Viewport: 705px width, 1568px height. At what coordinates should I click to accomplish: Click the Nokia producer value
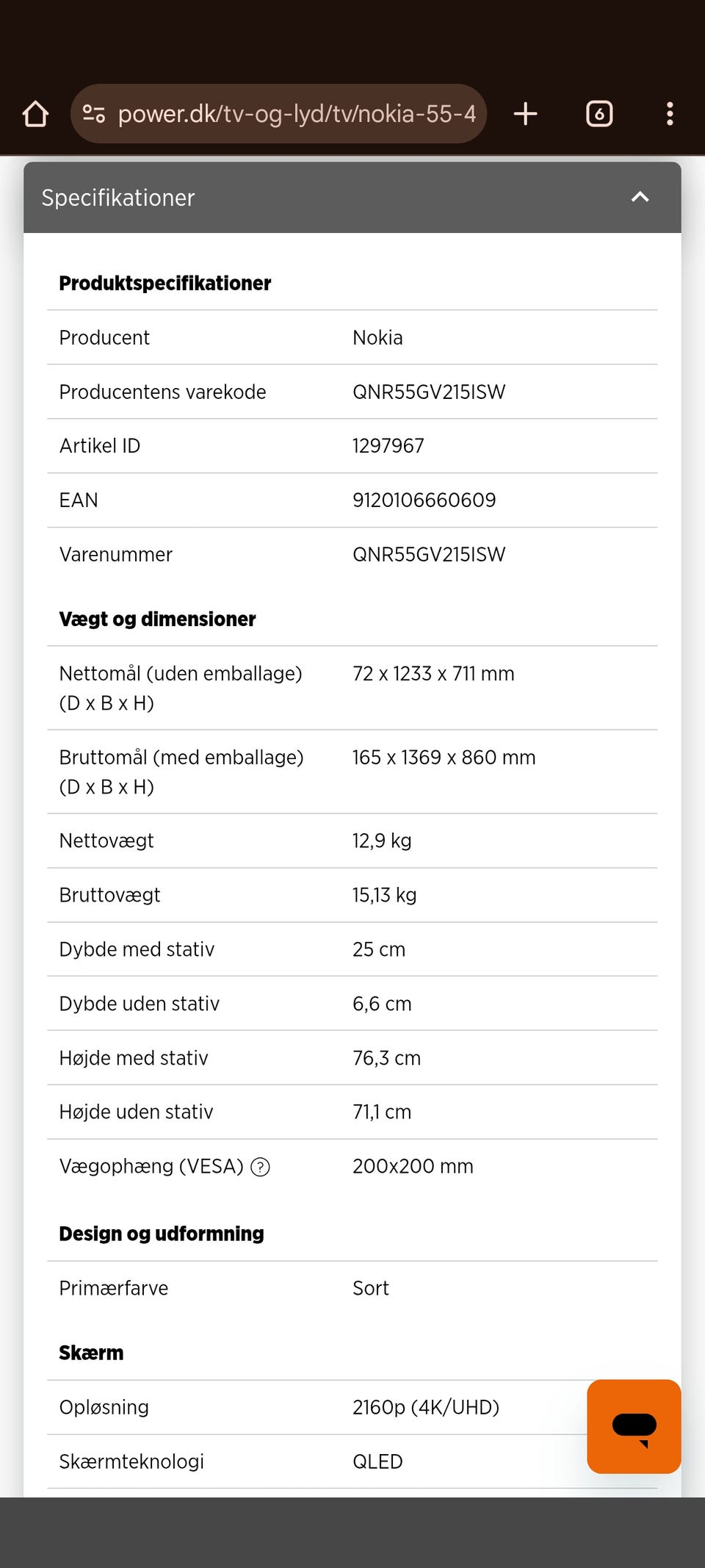(377, 338)
